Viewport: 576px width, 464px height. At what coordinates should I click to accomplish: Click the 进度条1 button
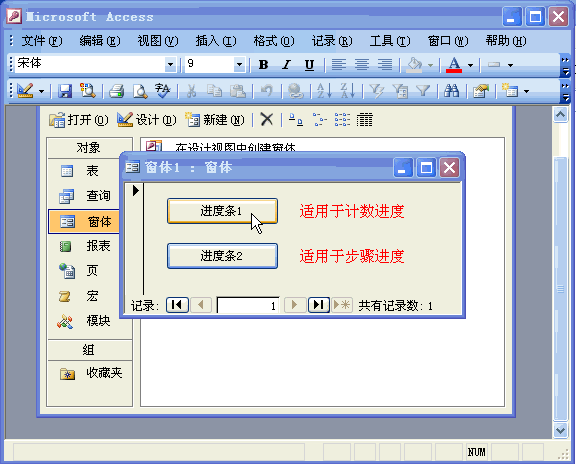(x=222, y=211)
